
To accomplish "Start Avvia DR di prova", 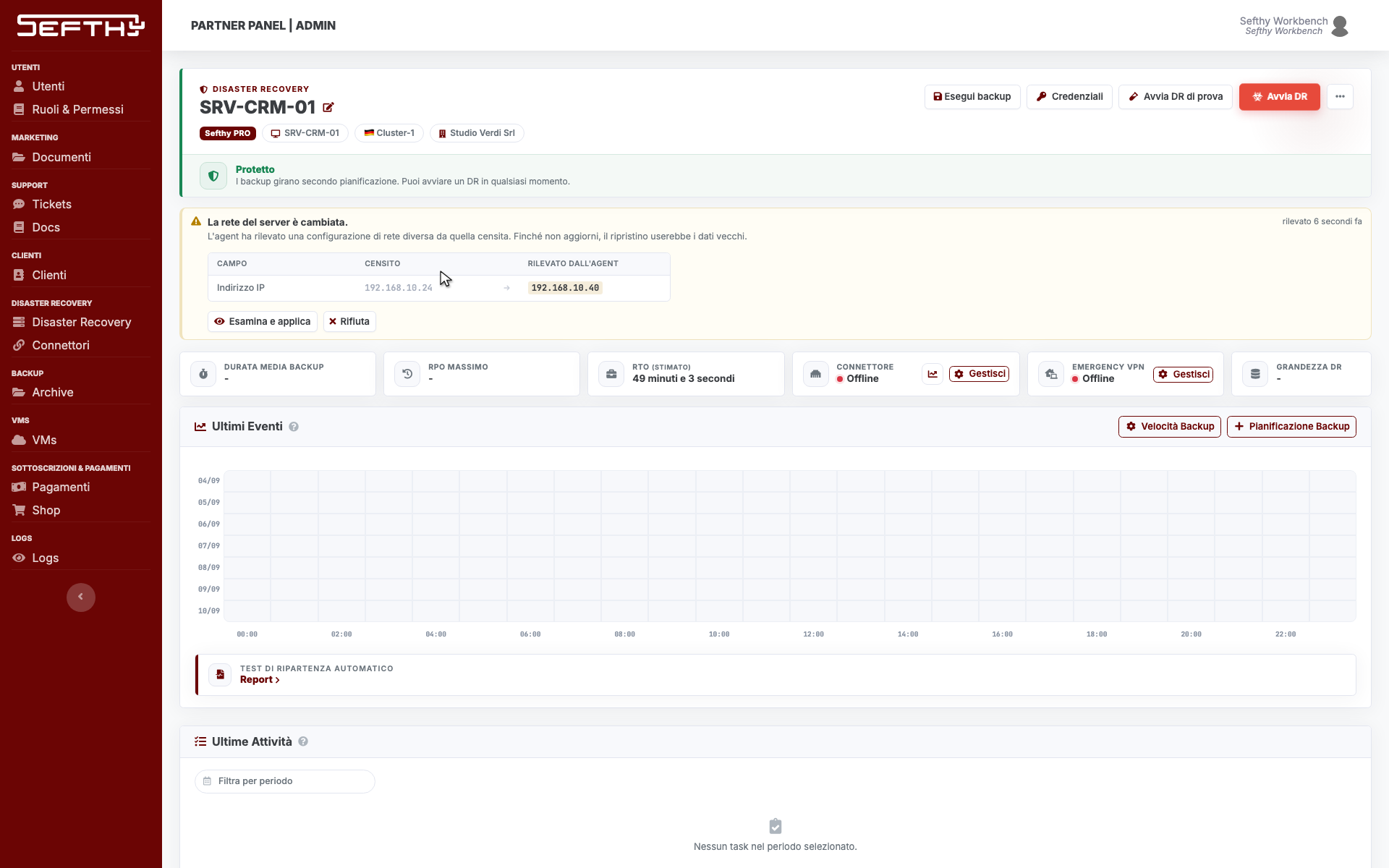I will (1176, 97).
